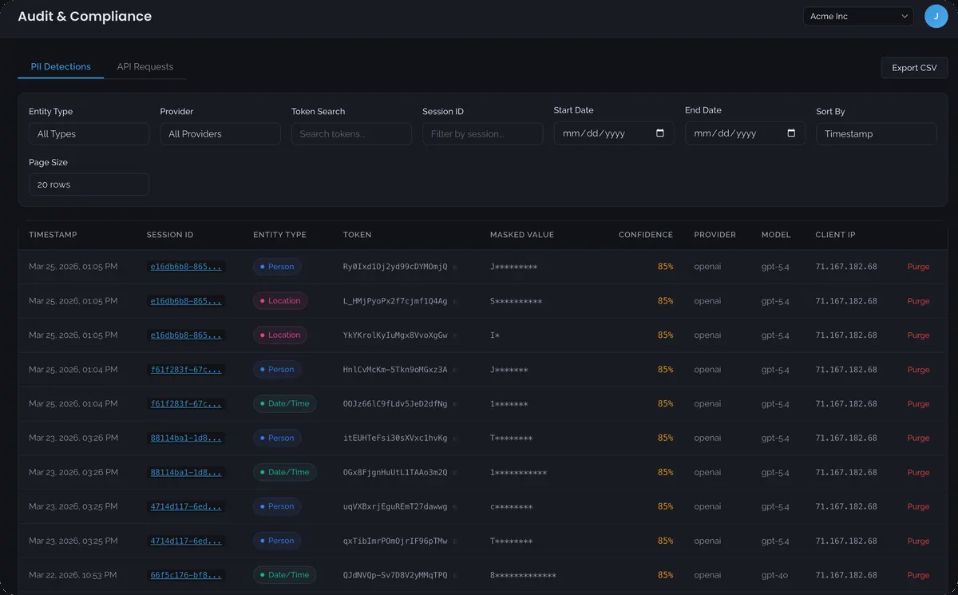Viewport: 958px width, 595px height.
Task: Click the TIMESTAMP column header
Action: [53, 235]
